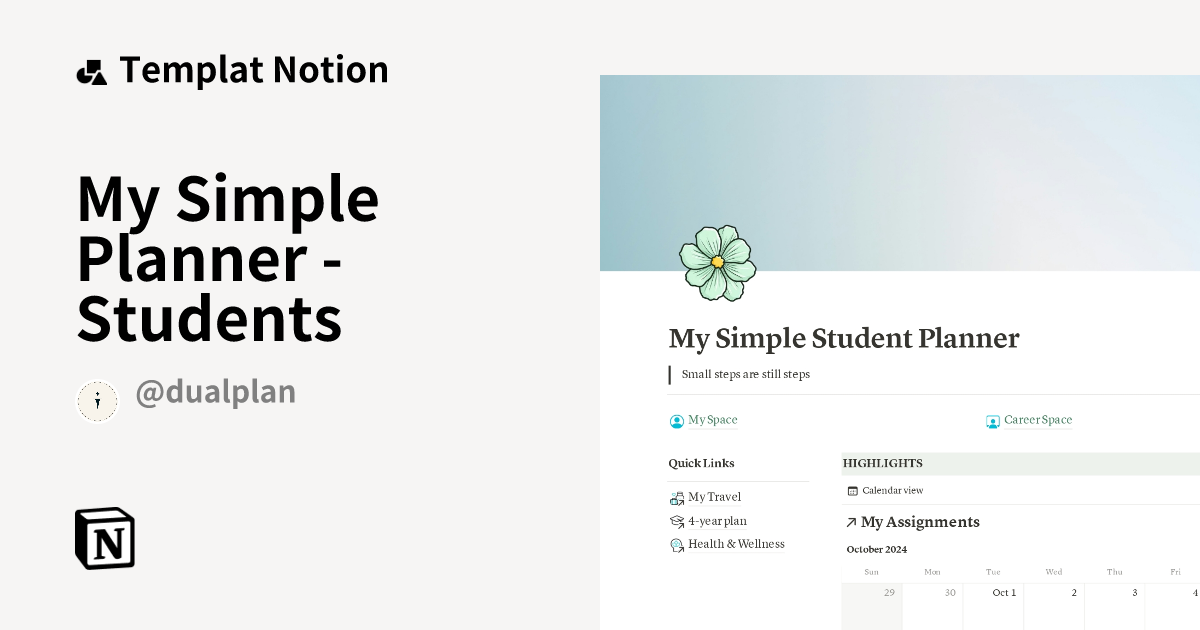Image resolution: width=1200 pixels, height=630 pixels.
Task: Follow the @dualplan creator link
Action: (215, 392)
